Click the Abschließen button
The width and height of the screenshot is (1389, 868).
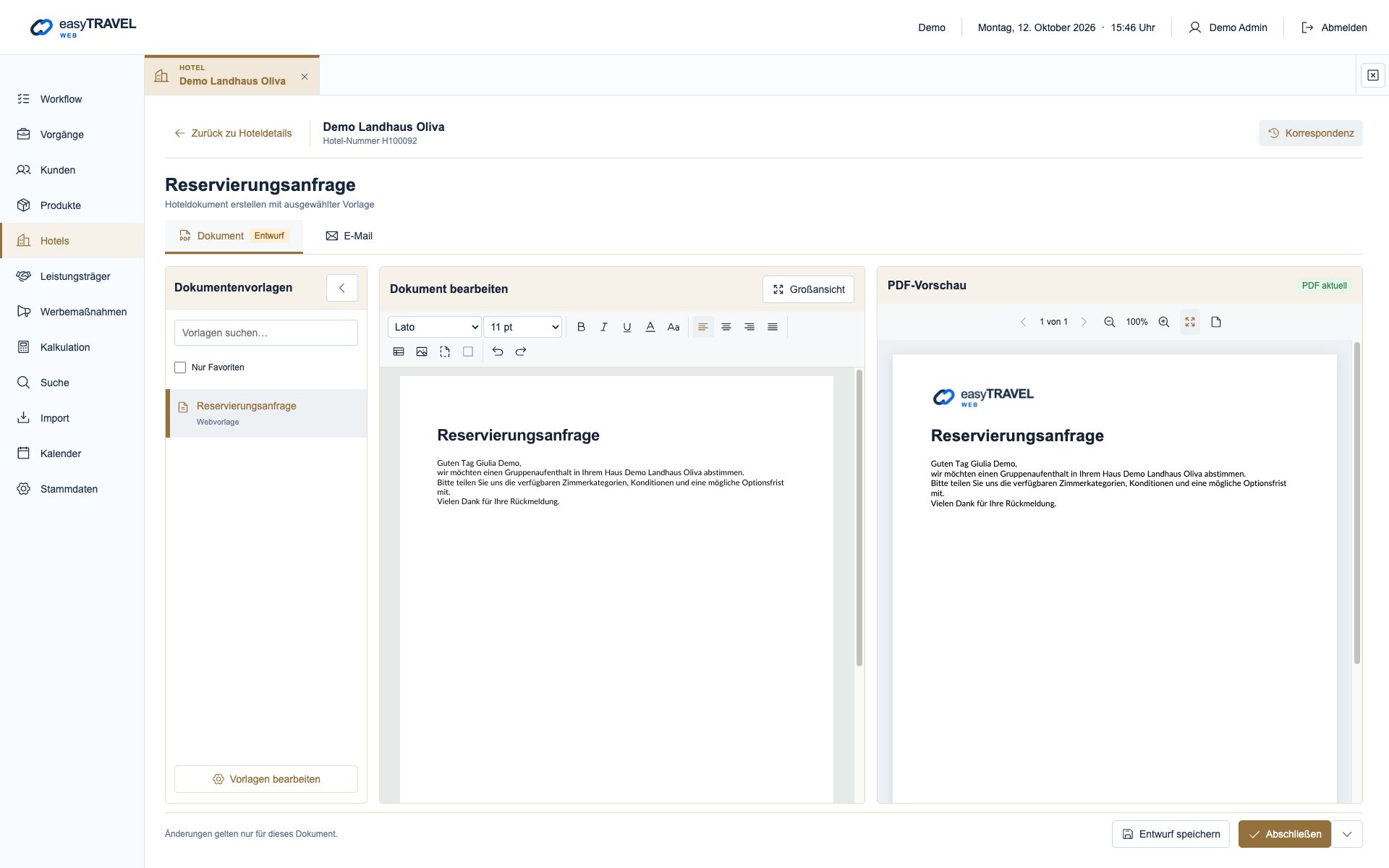[1285, 834]
